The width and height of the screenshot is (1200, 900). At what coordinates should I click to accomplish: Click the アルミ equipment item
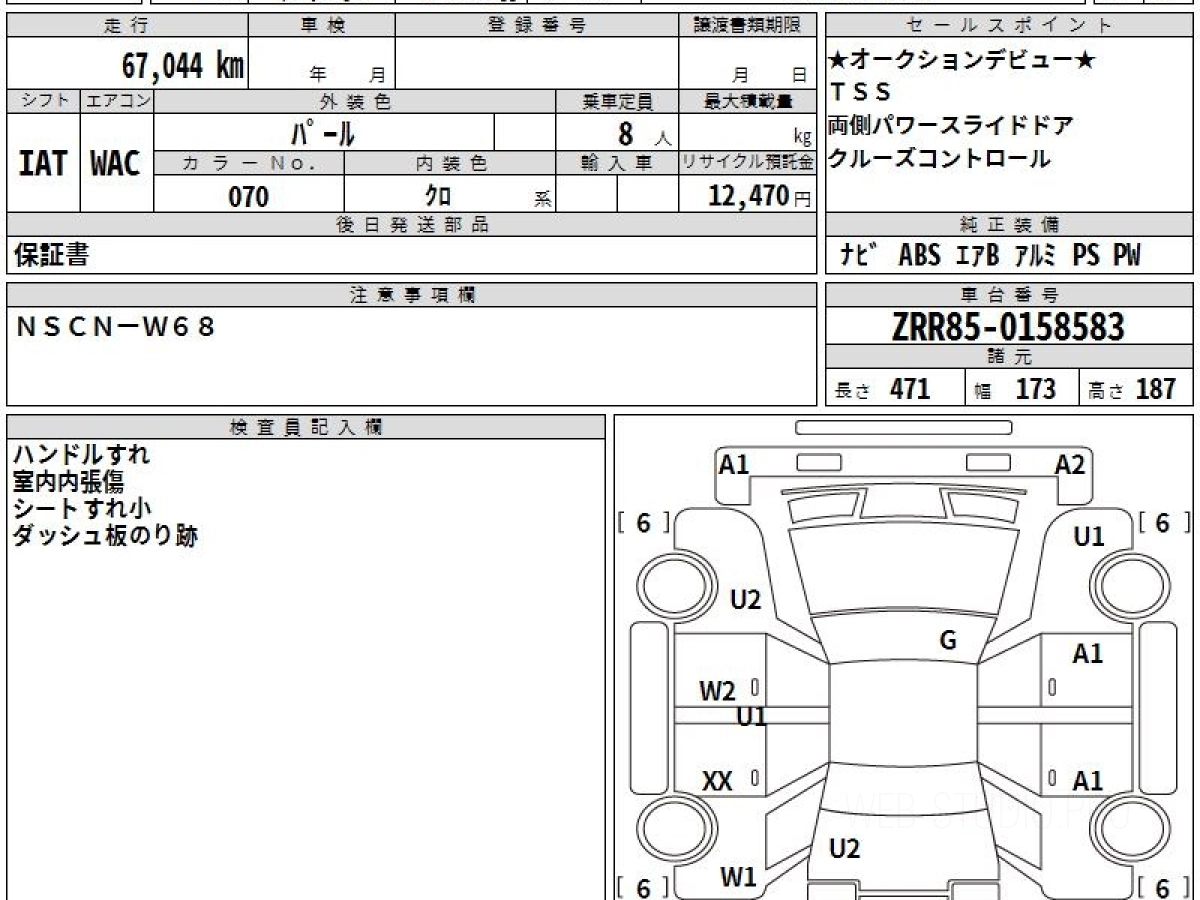coord(1035,256)
